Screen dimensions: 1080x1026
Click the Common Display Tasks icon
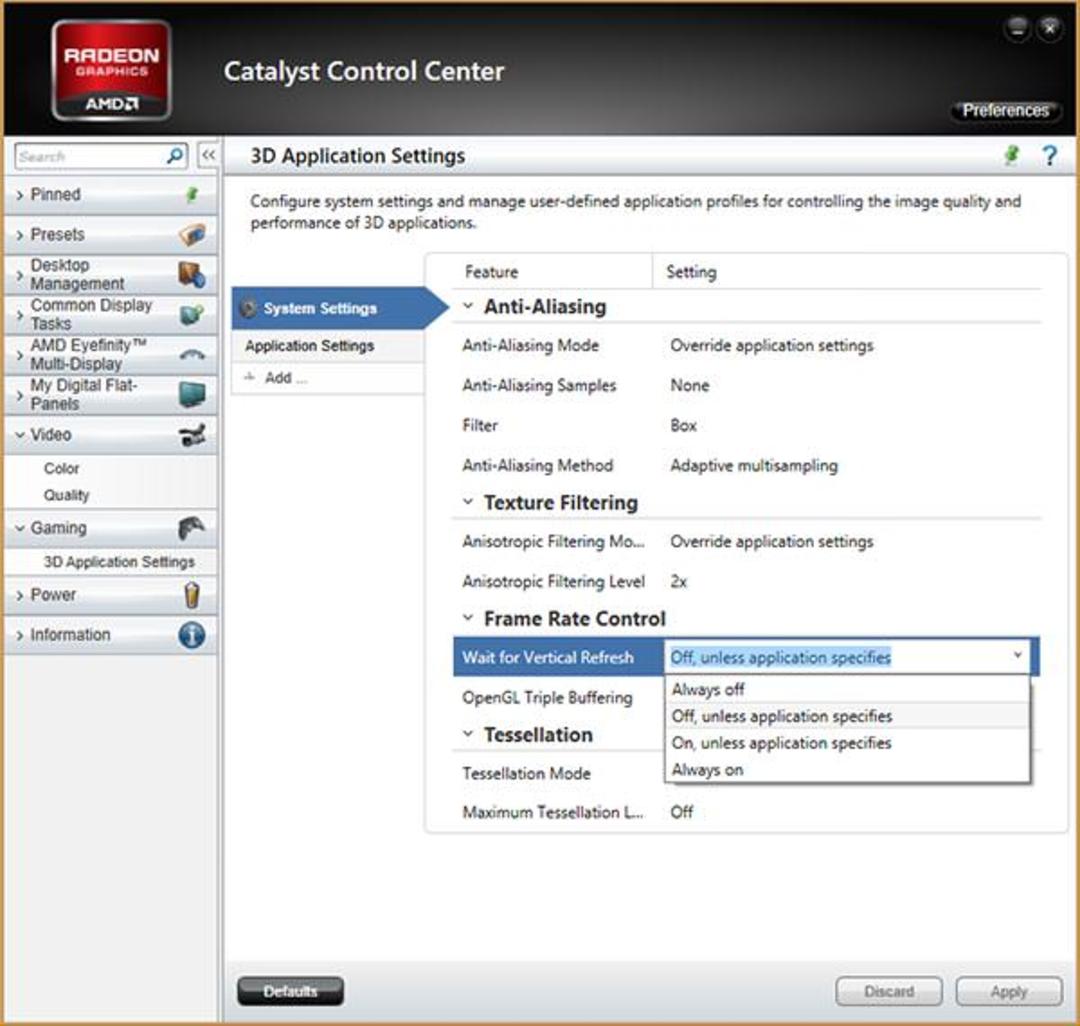point(192,315)
